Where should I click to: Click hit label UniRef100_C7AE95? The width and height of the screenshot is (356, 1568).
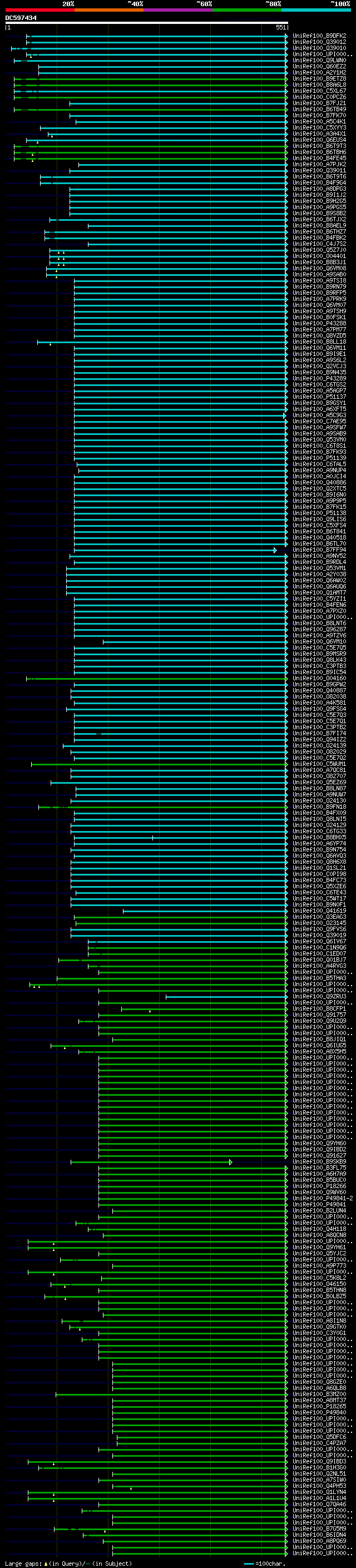319,421
